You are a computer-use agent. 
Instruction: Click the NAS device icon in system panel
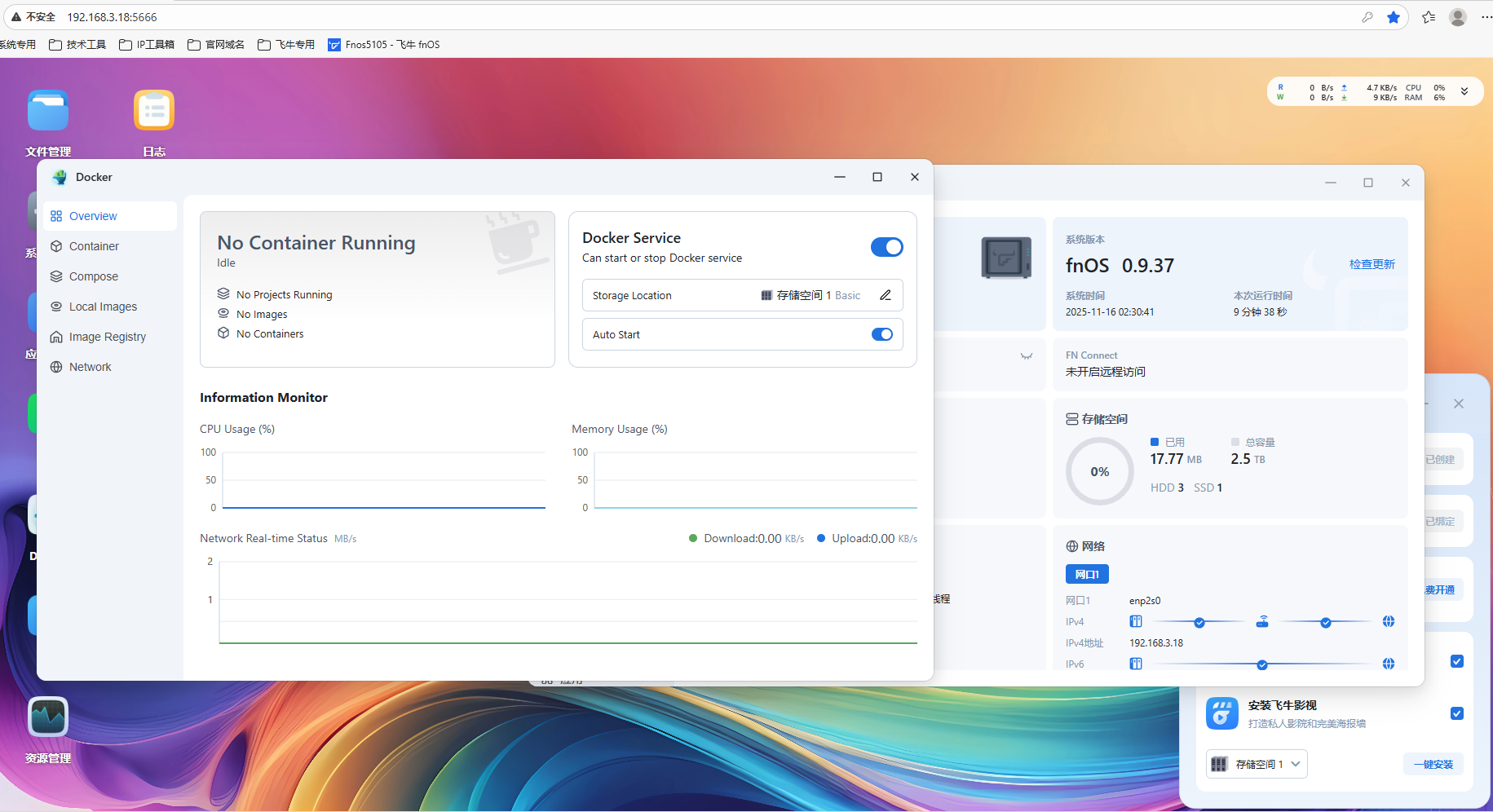click(x=1005, y=258)
